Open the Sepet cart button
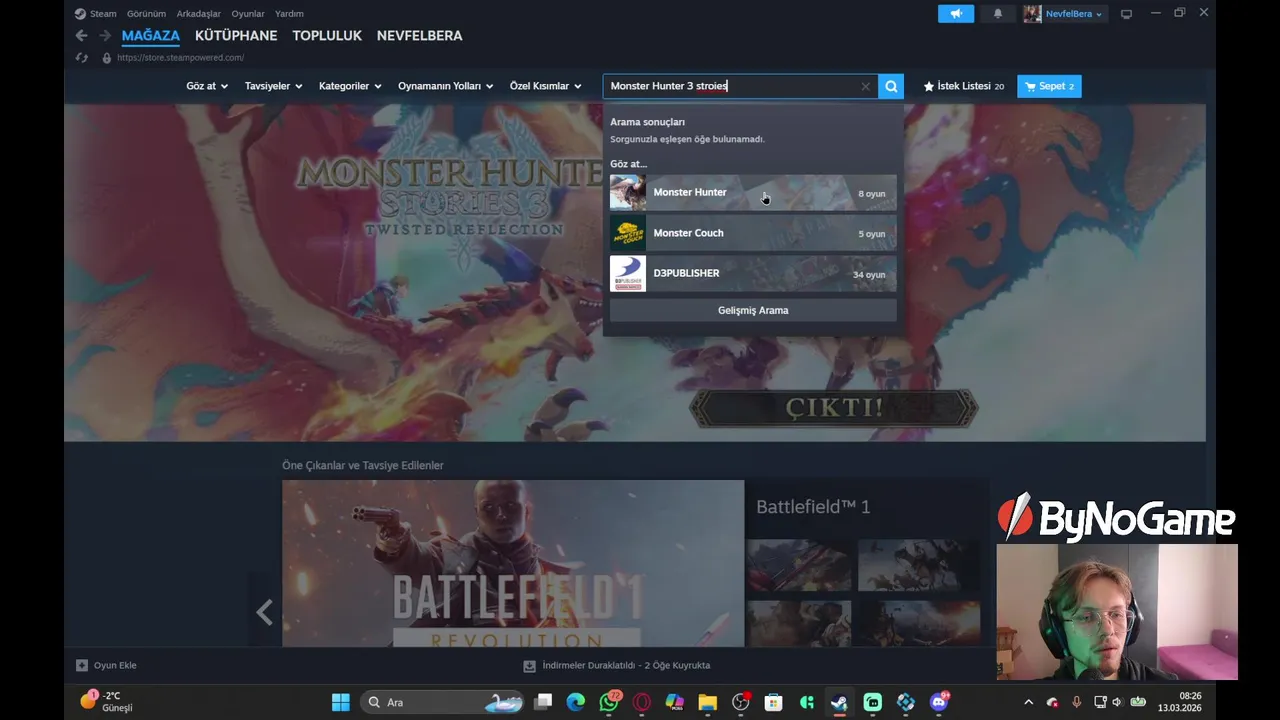The height and width of the screenshot is (720, 1280). click(x=1049, y=86)
